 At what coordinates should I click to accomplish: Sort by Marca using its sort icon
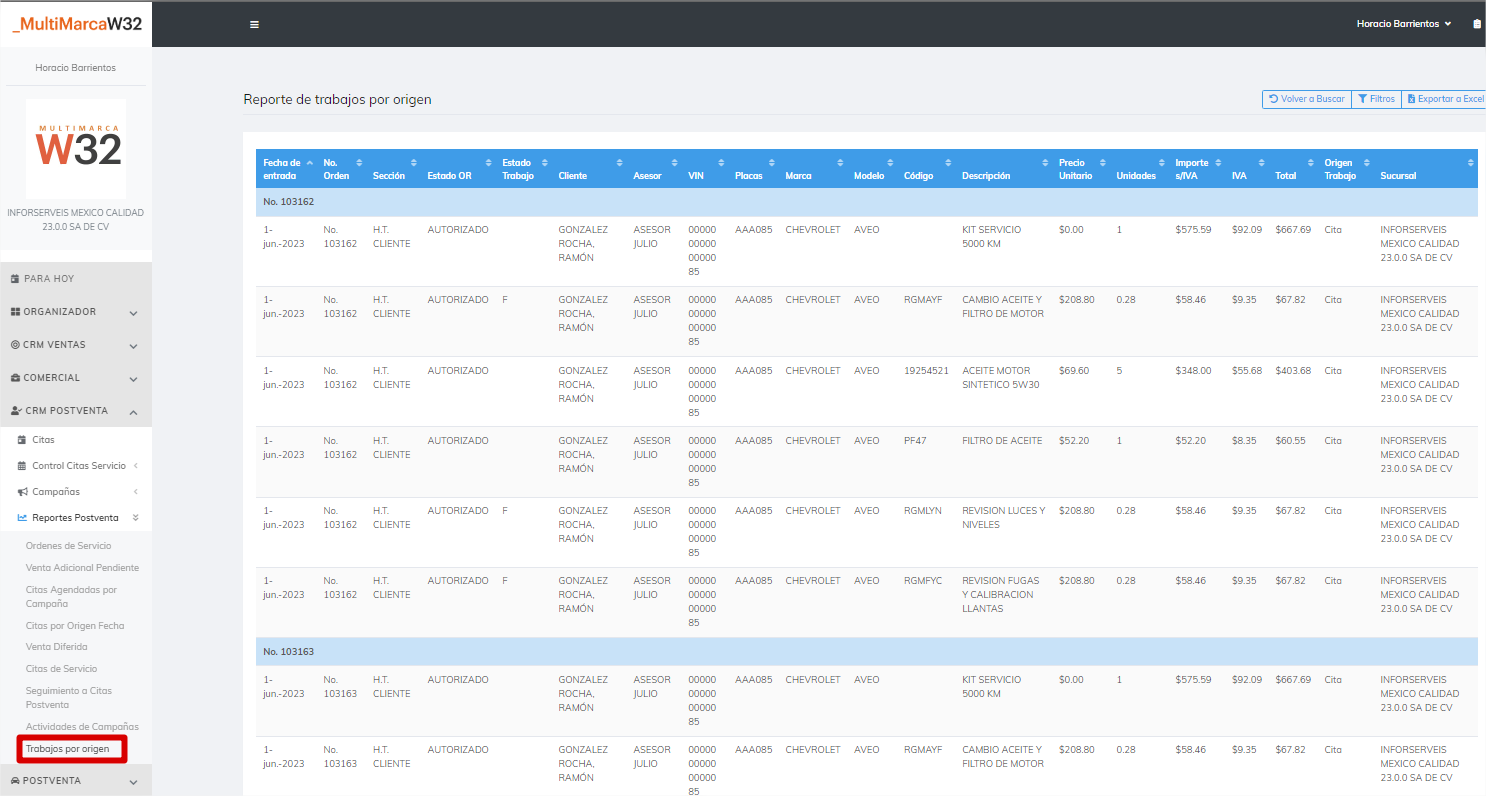841,163
